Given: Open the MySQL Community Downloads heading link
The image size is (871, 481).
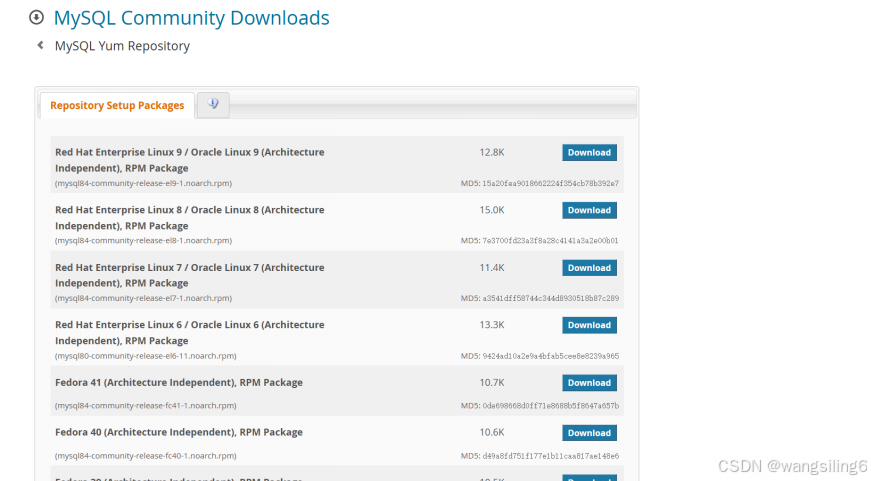Looking at the screenshot, I should click(192, 18).
